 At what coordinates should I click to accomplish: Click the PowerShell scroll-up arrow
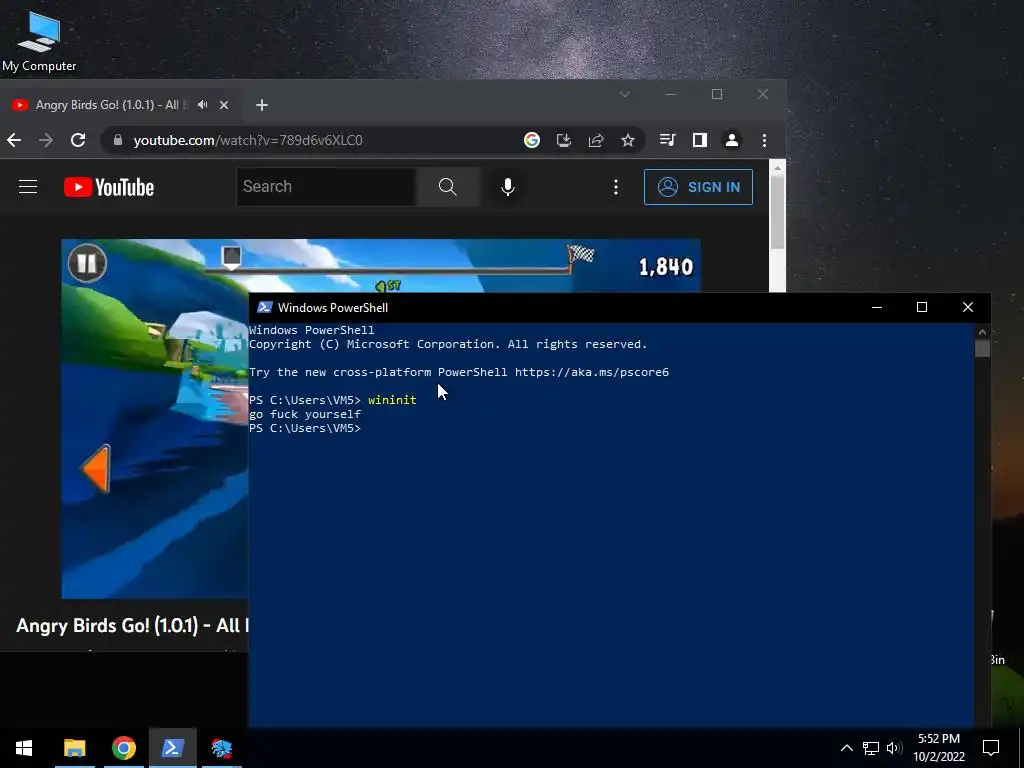click(982, 332)
